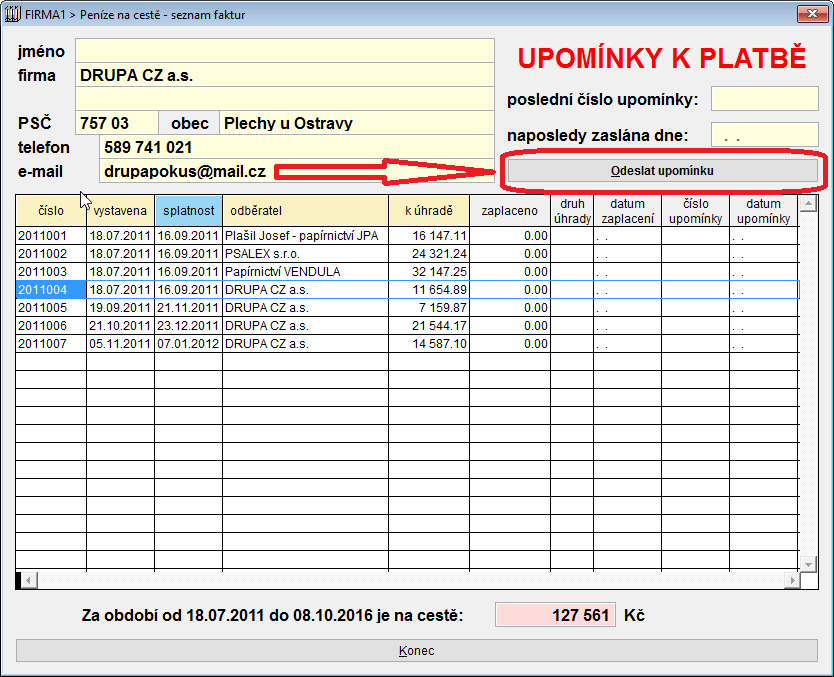Click the total amount field showing 127 561

(555, 615)
